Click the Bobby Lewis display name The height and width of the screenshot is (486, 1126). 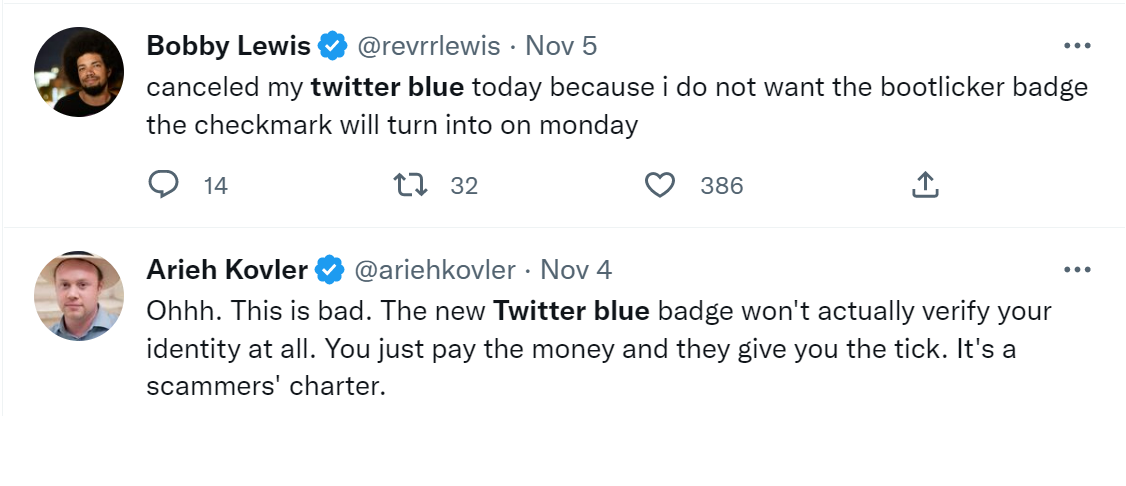coord(228,46)
